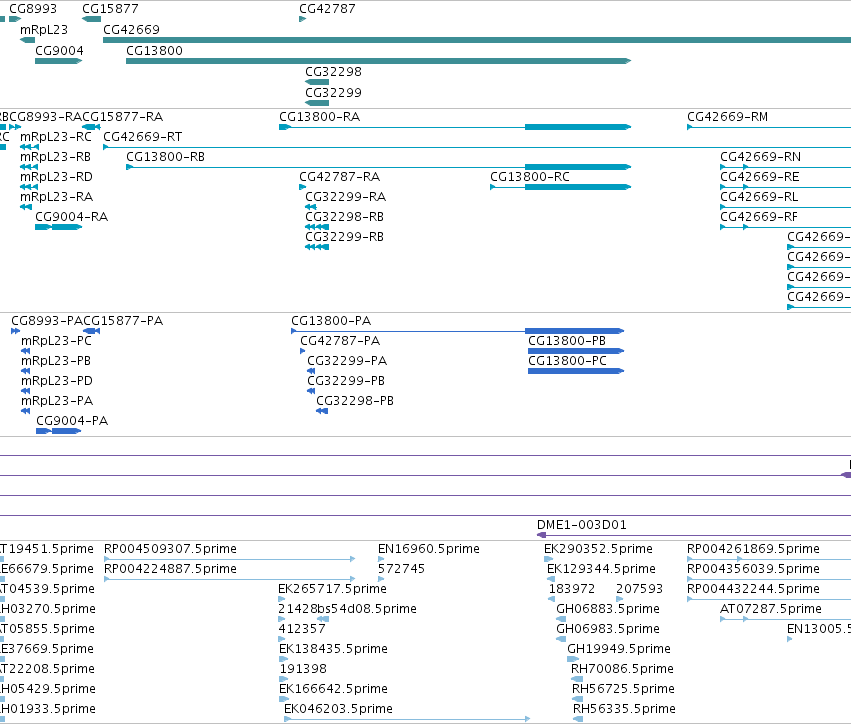
Task: Select the 207593 EST label
Action: (x=639, y=589)
